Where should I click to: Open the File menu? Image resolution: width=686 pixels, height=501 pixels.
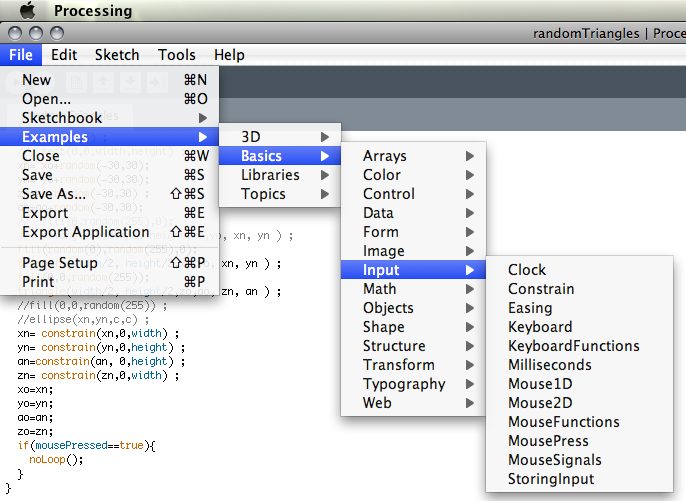(21, 55)
